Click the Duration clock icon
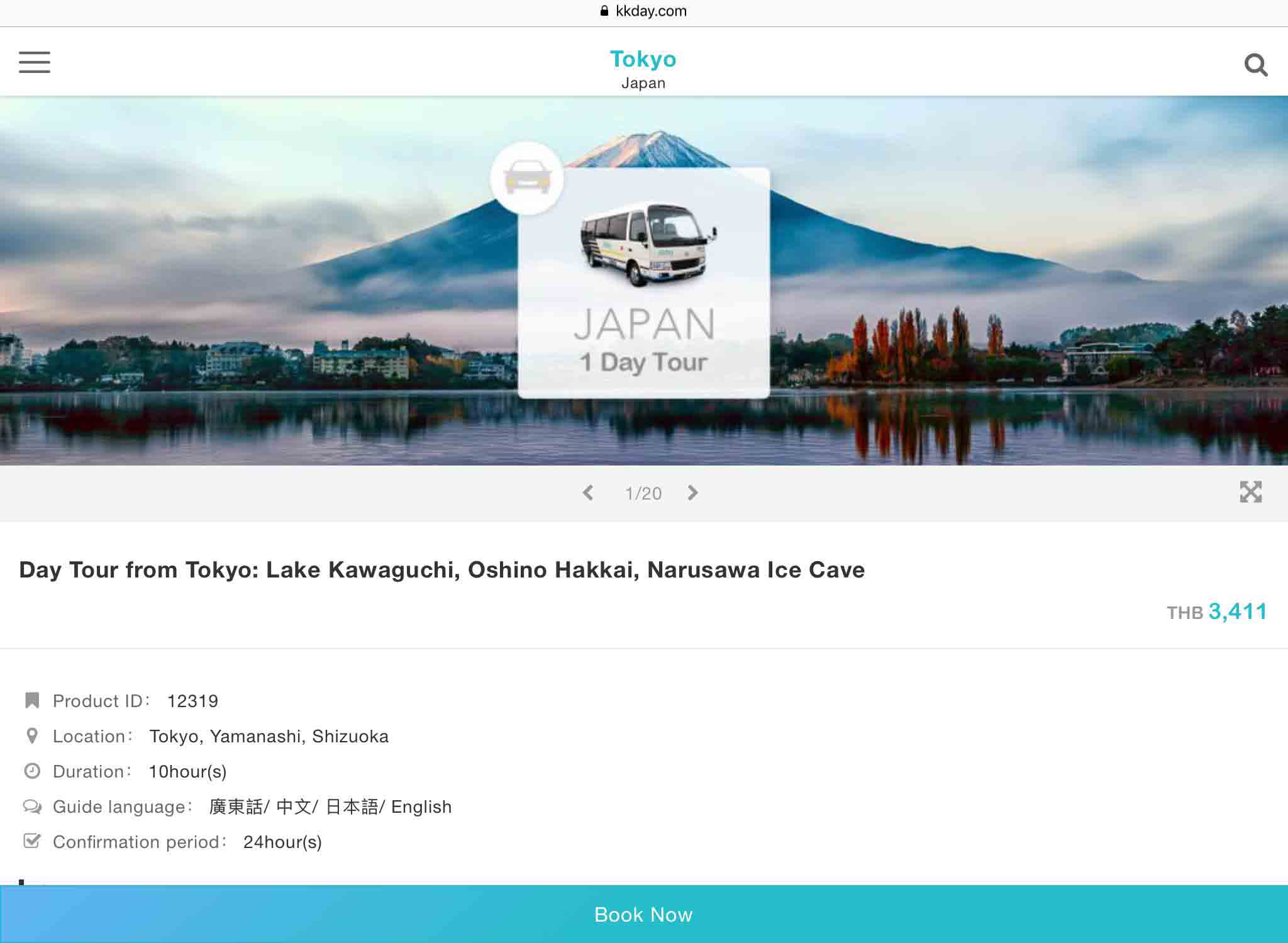The height and width of the screenshot is (943, 1288). click(32, 771)
